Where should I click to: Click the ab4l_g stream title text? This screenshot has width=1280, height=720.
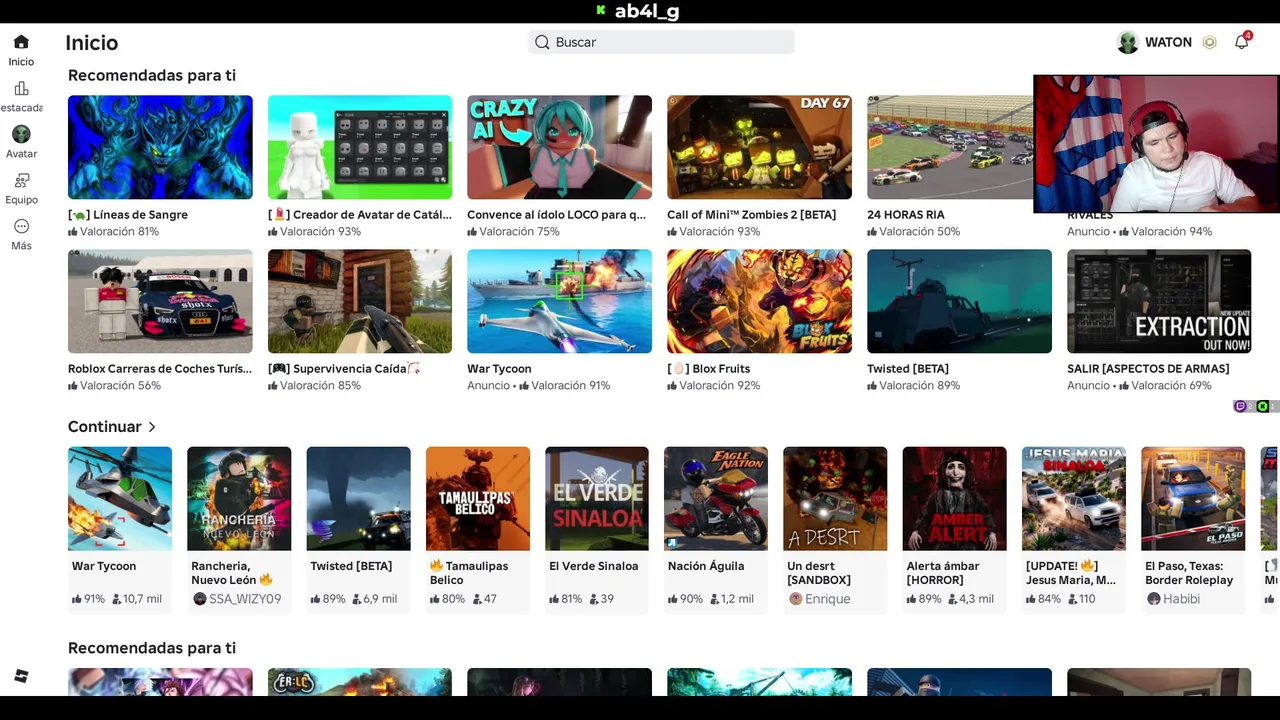[x=647, y=11]
